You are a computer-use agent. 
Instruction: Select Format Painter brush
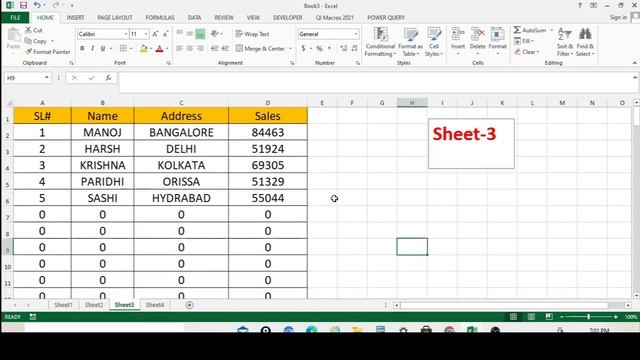click(28, 52)
